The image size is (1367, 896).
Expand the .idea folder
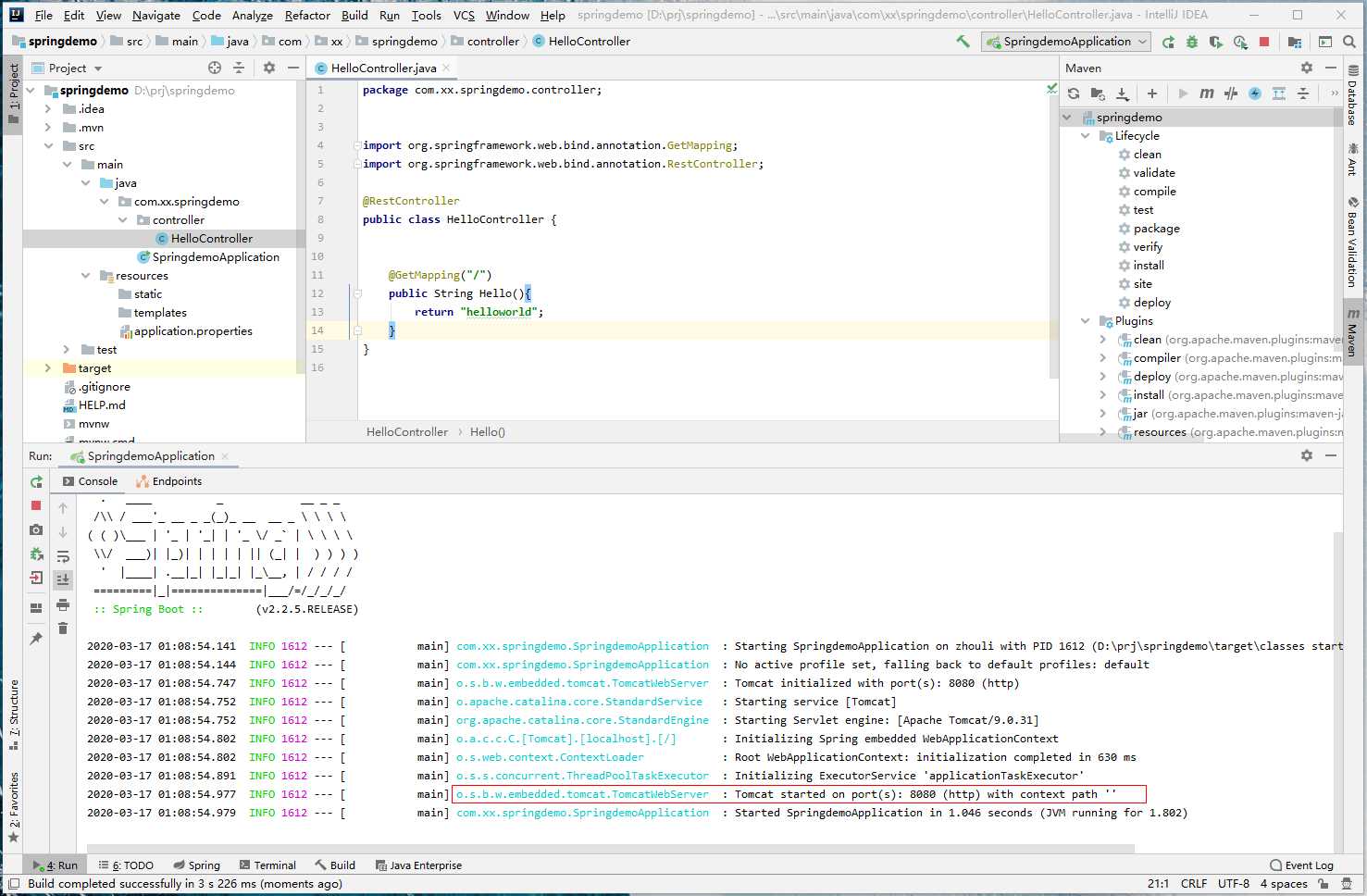(x=48, y=109)
